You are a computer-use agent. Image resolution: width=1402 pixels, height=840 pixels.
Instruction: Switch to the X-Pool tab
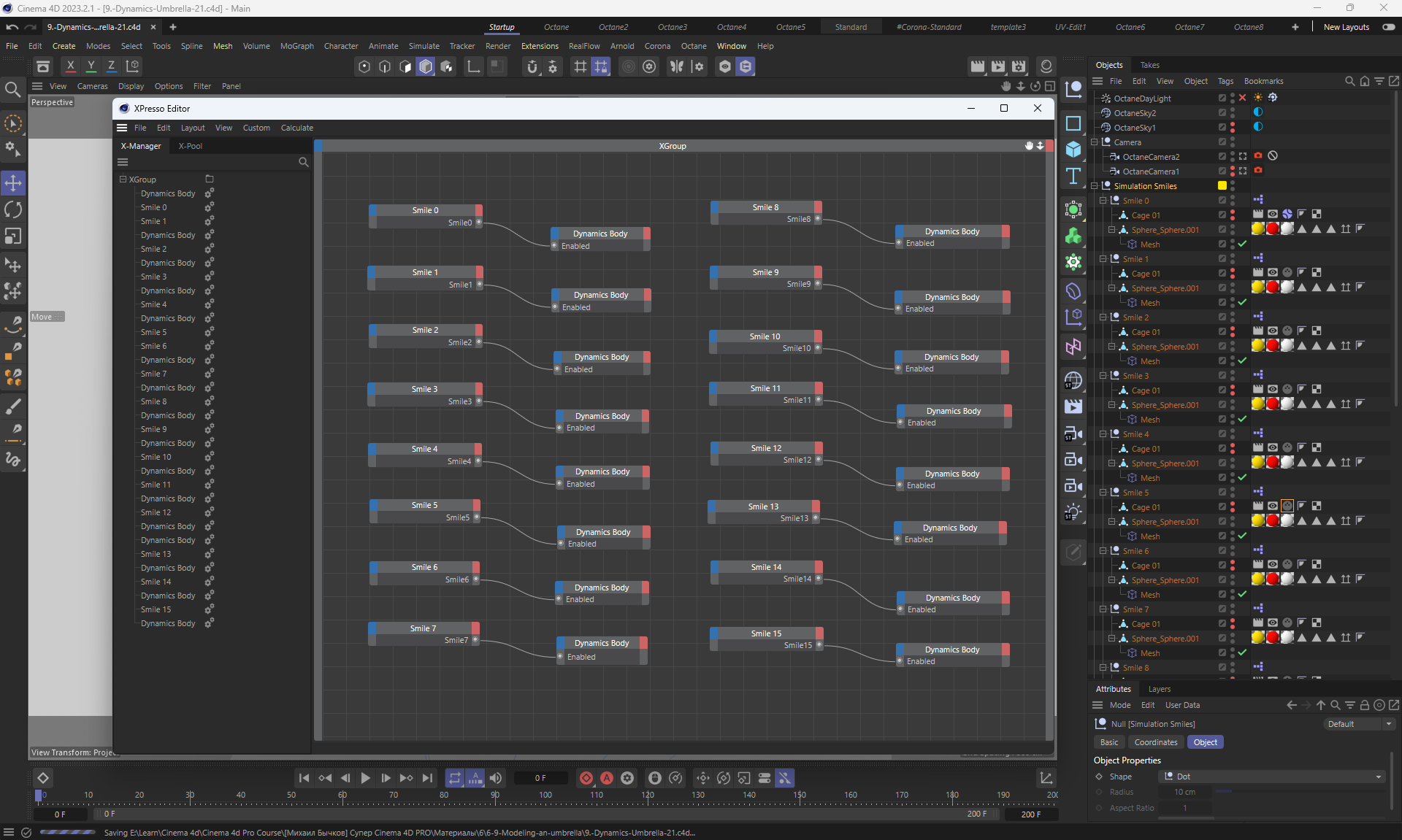pyautogui.click(x=191, y=146)
